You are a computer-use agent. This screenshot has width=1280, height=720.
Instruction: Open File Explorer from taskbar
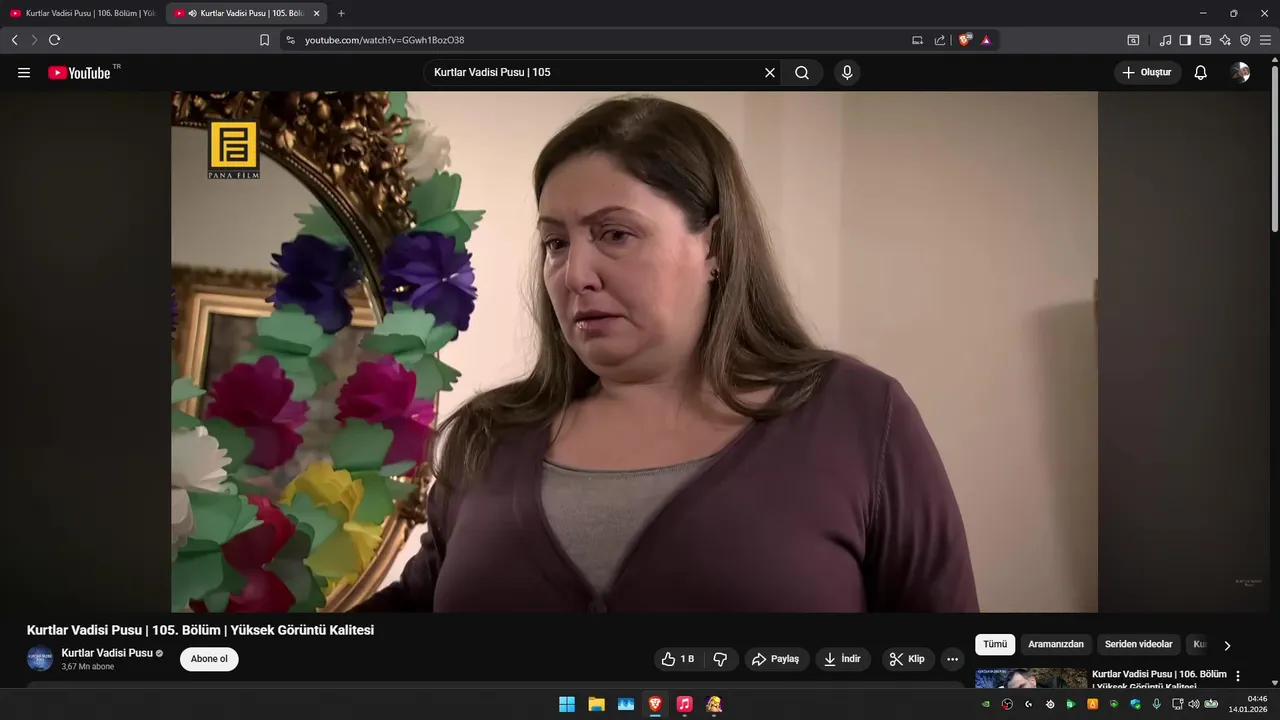coord(596,704)
